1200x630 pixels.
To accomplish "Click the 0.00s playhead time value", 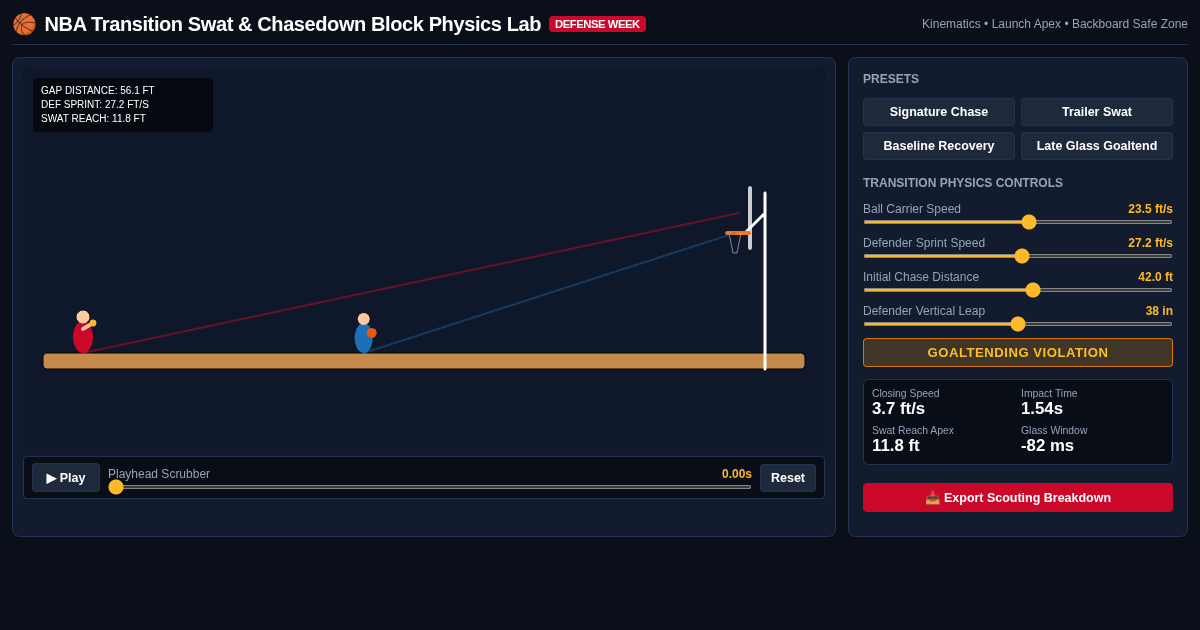I will (737, 474).
